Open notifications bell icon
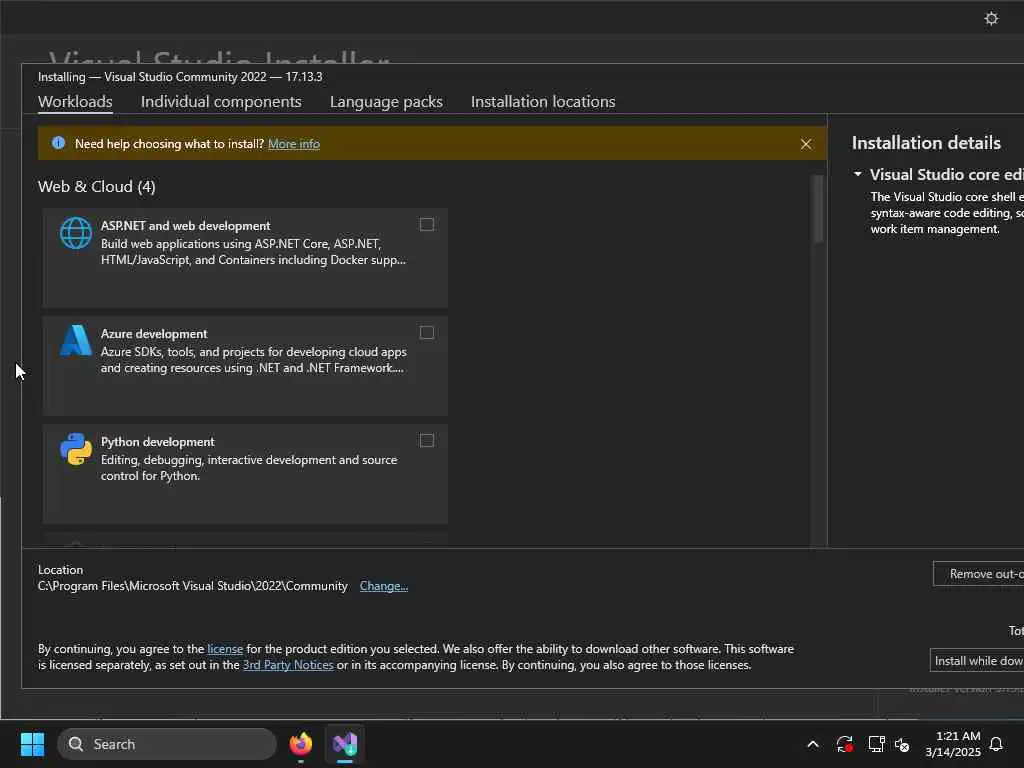1024x768 pixels. (996, 744)
